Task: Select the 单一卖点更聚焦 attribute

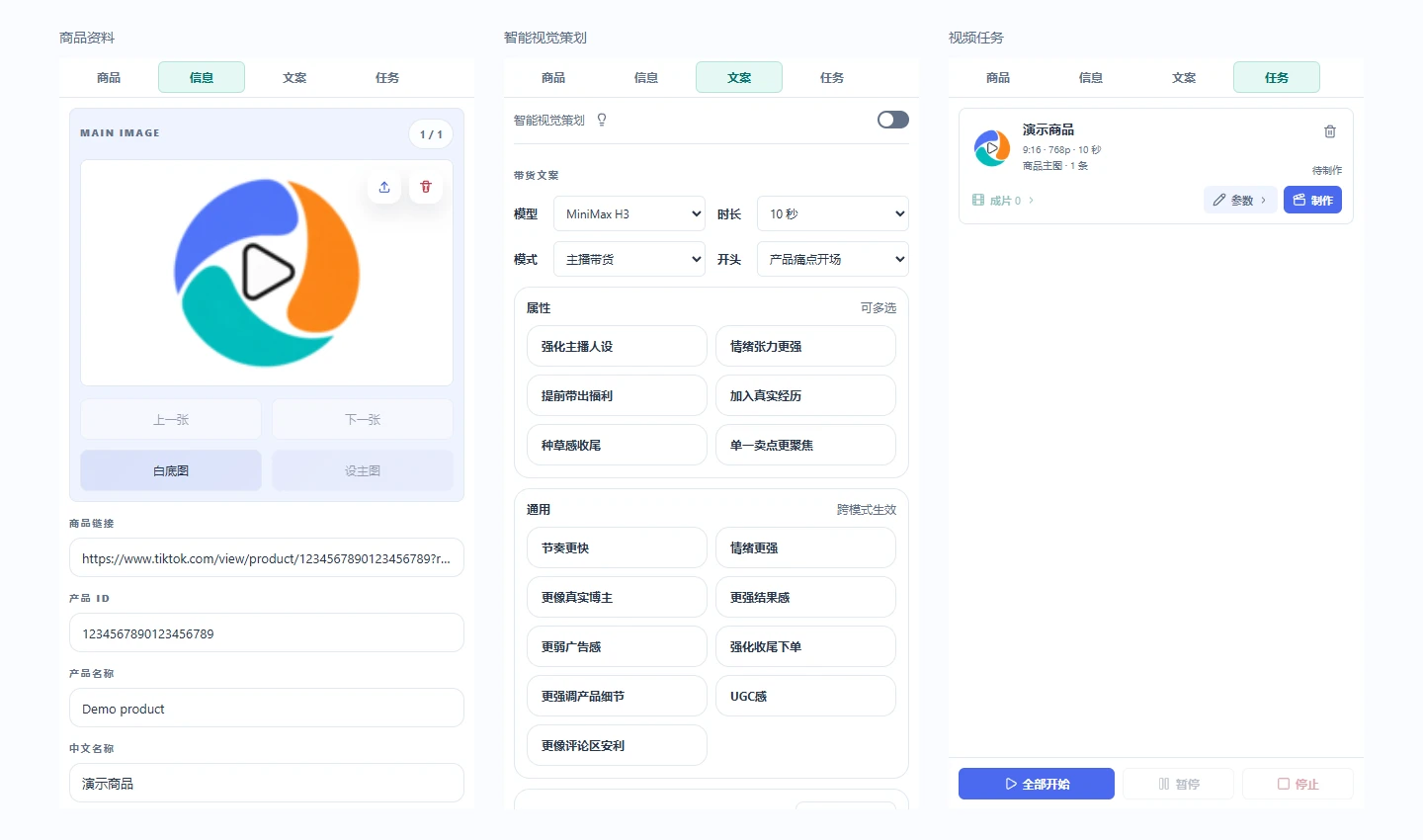Action: [805, 445]
